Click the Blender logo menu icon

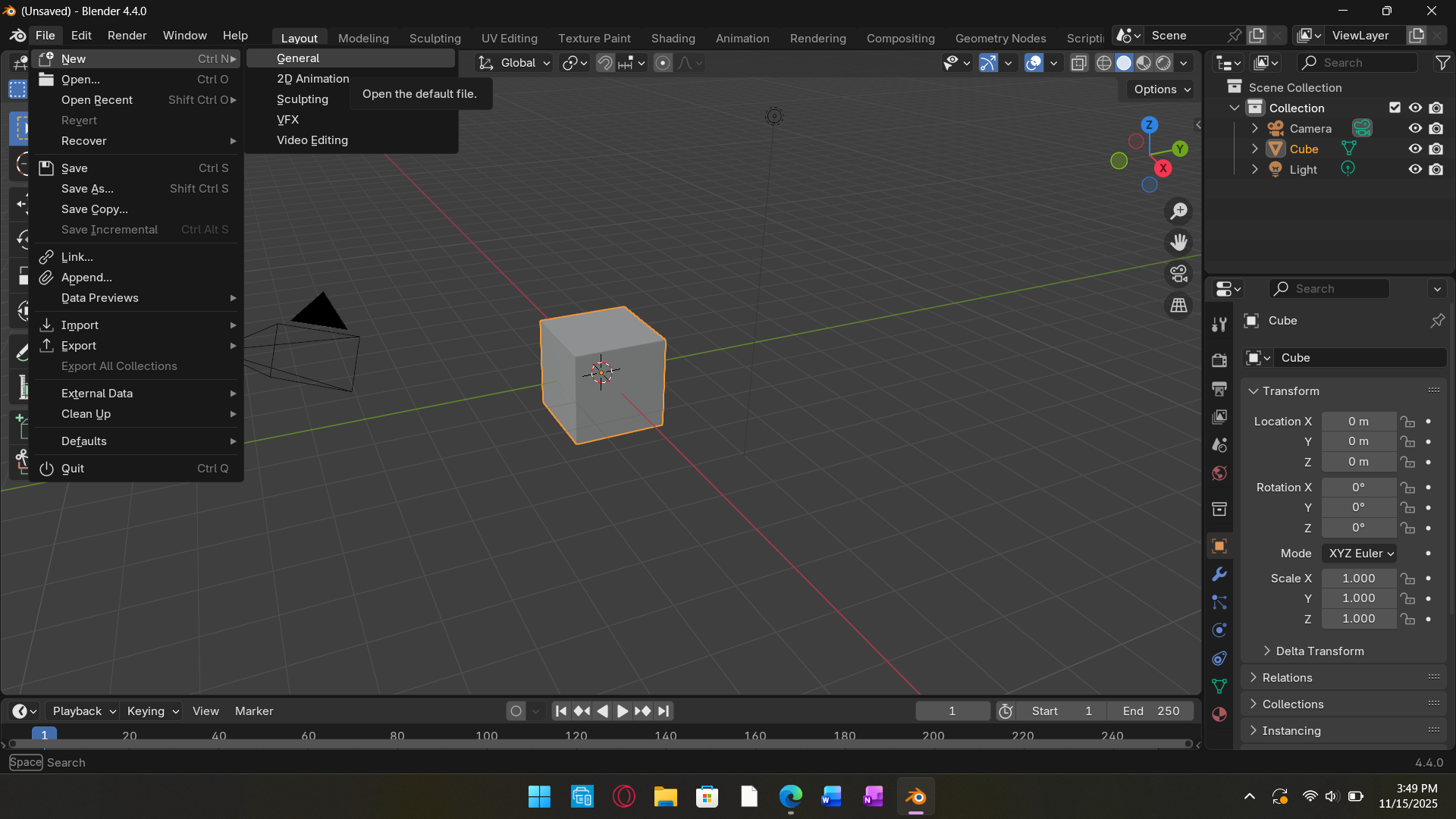tap(17, 36)
